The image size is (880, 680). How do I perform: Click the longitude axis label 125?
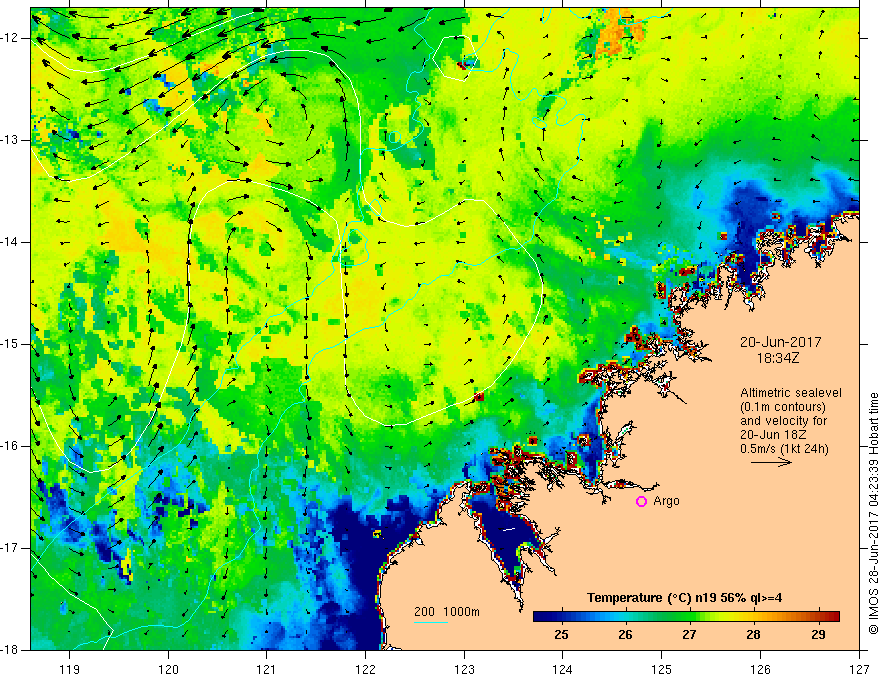click(662, 669)
